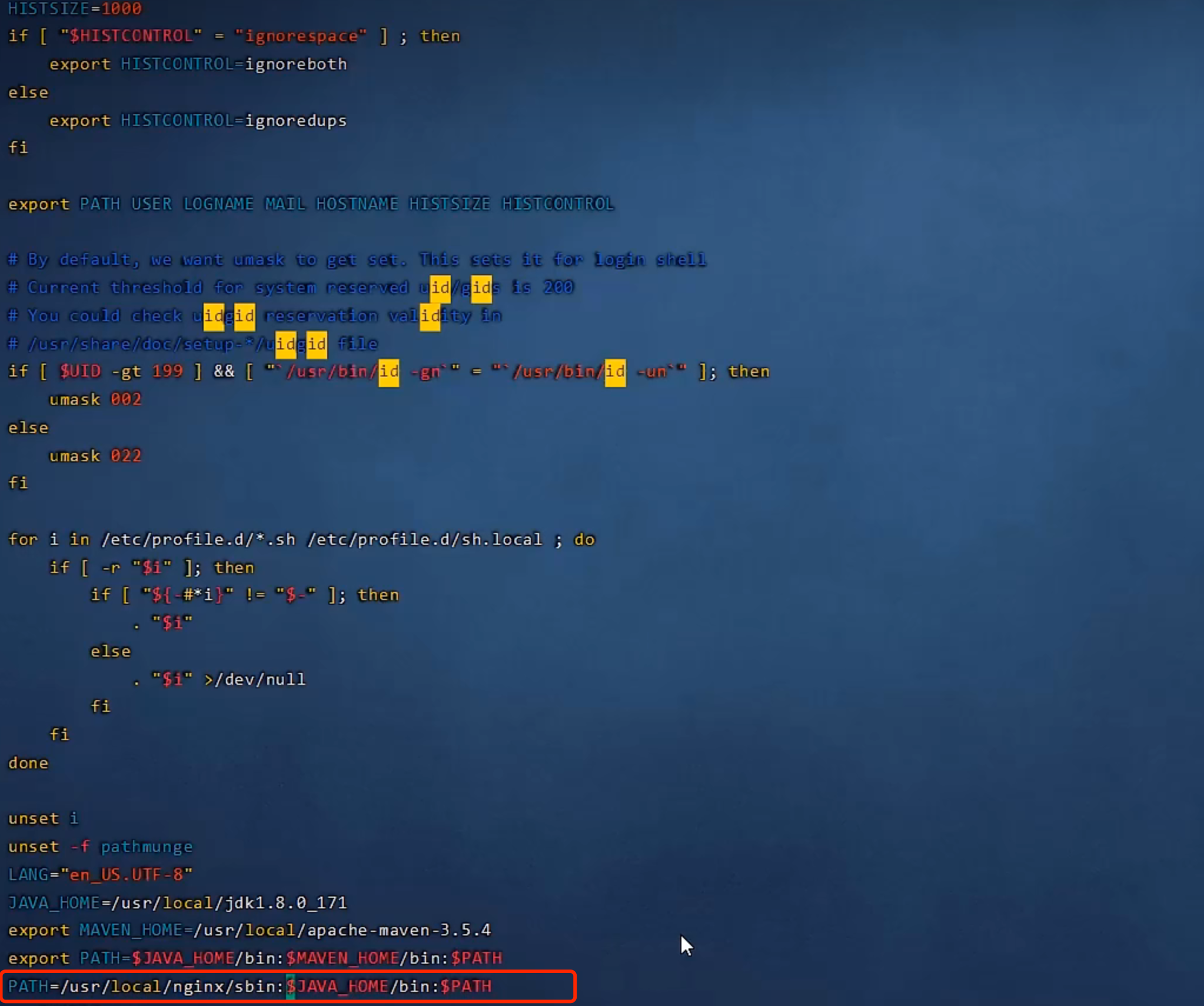Click the uidgid highlighted match in comment
The width and height of the screenshot is (1204, 1006).
point(230,316)
